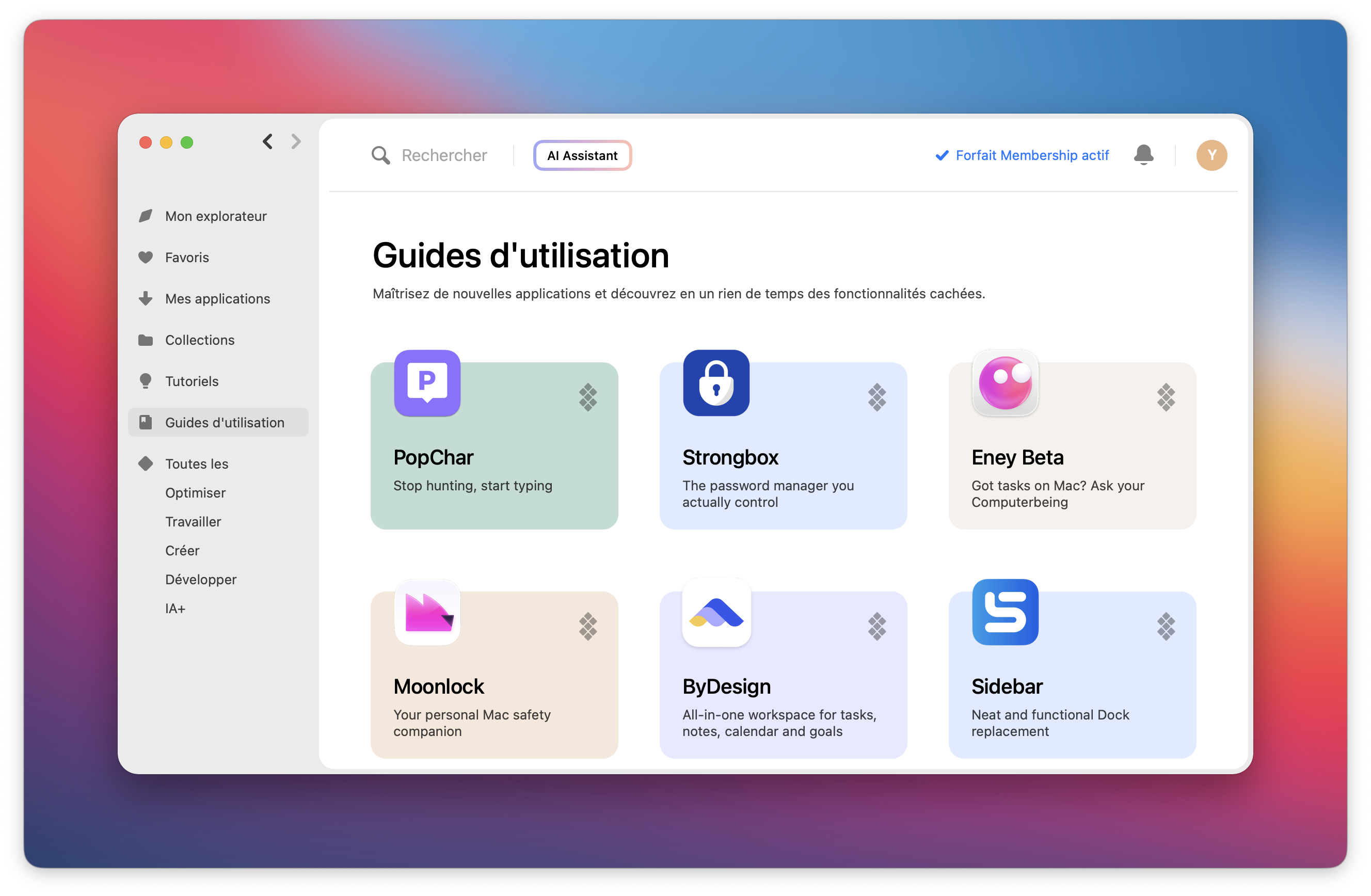Open the PopChar guide title
1371x896 pixels.
(x=433, y=457)
